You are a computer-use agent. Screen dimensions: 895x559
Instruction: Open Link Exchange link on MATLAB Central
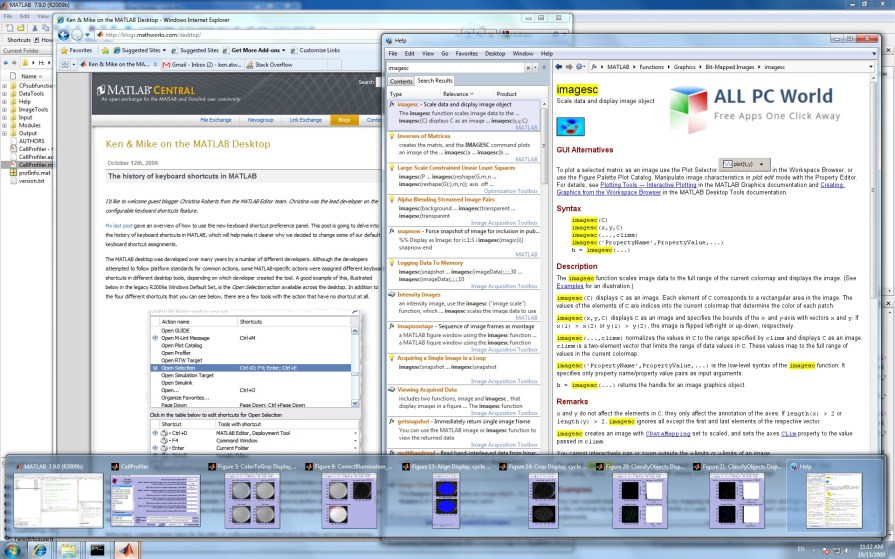pos(305,120)
